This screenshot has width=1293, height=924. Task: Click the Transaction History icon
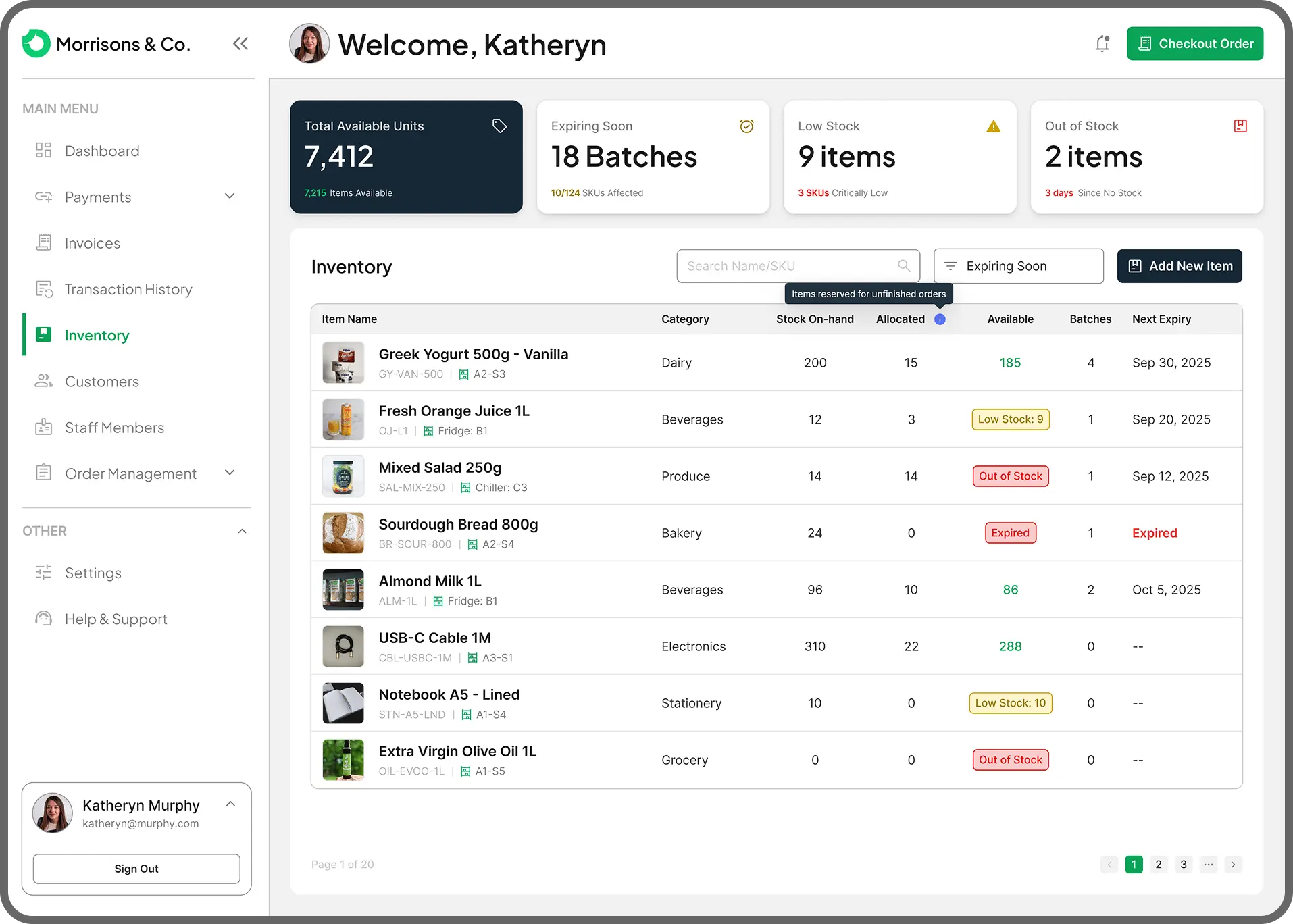pyautogui.click(x=44, y=289)
